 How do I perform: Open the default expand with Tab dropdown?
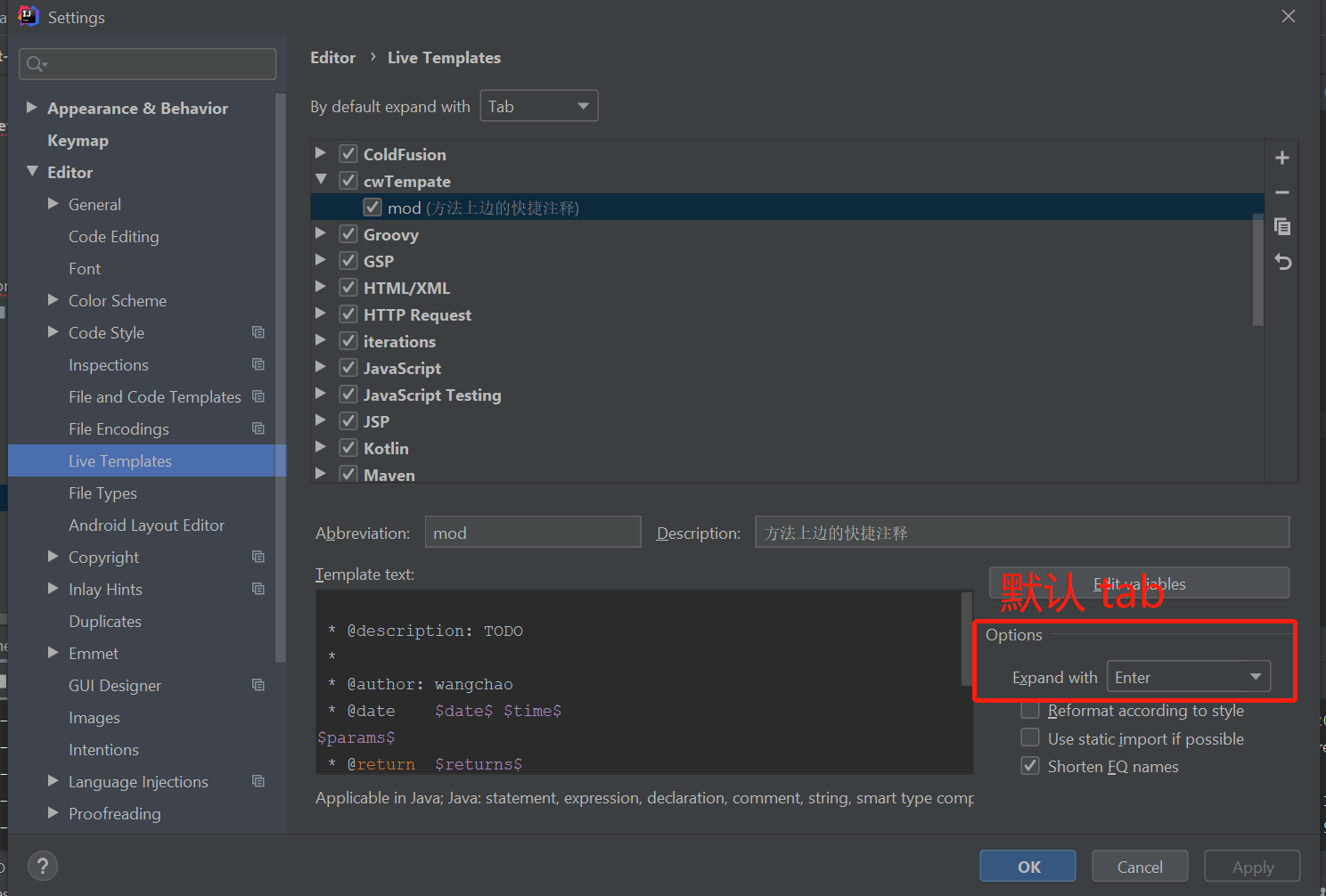pyautogui.click(x=539, y=106)
